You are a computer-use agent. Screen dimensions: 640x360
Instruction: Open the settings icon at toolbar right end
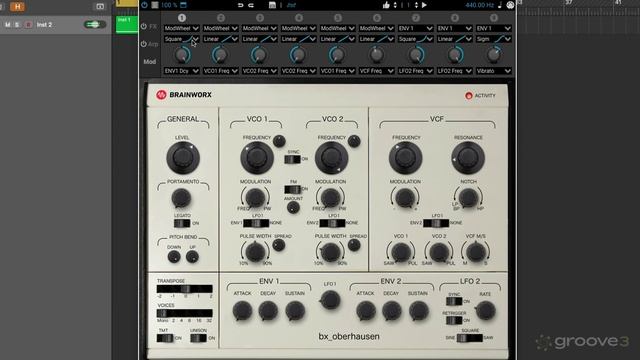pyautogui.click(x=510, y=5)
